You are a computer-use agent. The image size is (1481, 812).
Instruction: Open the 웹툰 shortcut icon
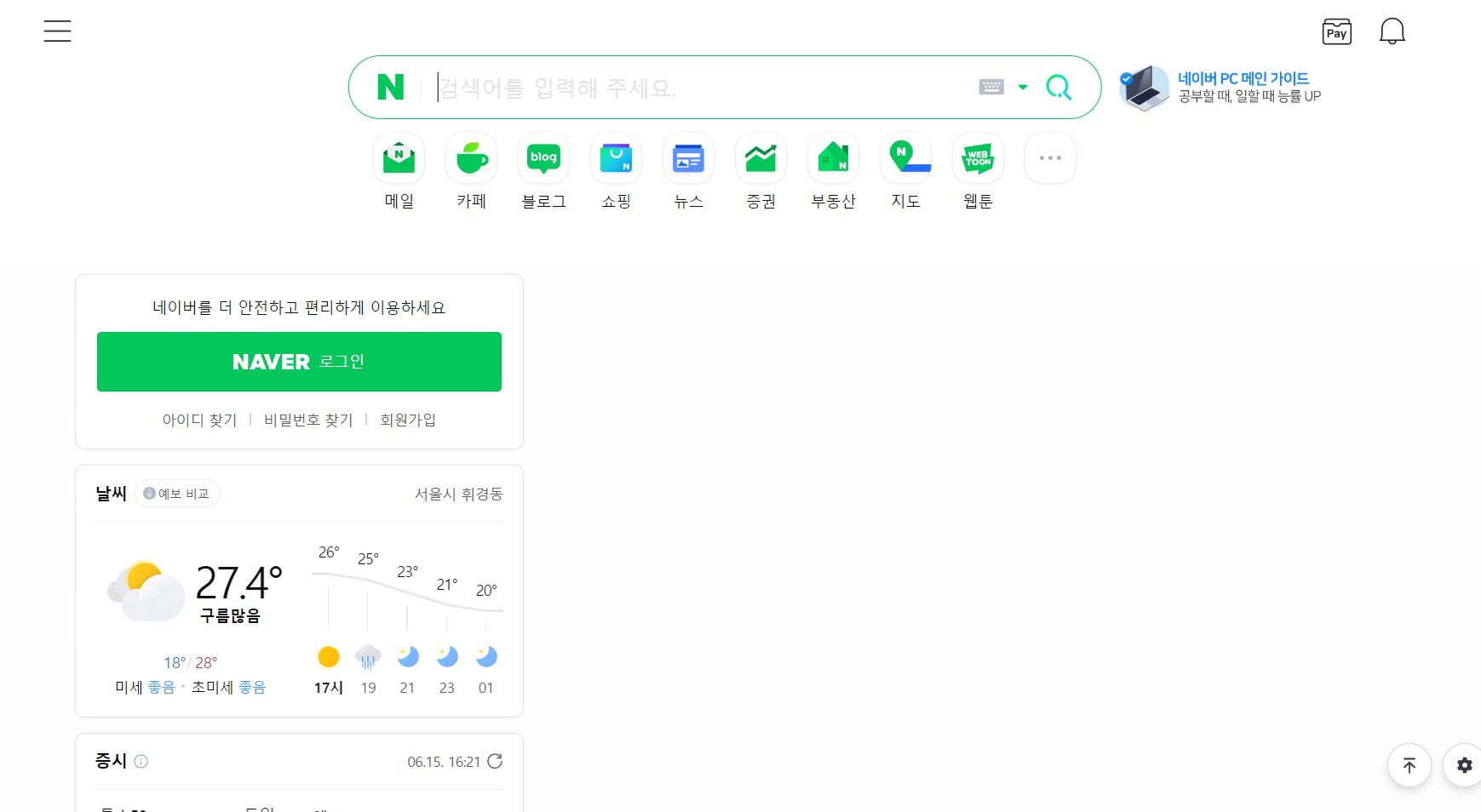pos(978,157)
